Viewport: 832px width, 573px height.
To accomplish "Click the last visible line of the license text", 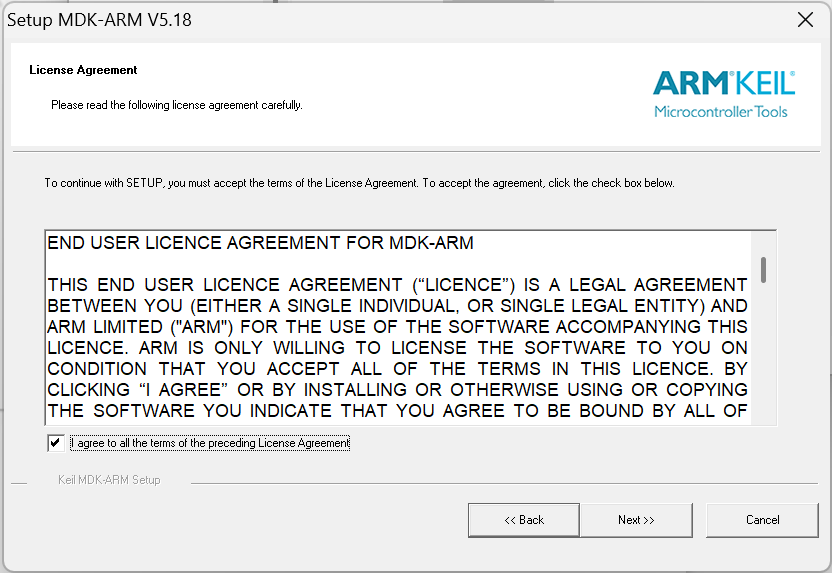I will pyautogui.click(x=397, y=411).
